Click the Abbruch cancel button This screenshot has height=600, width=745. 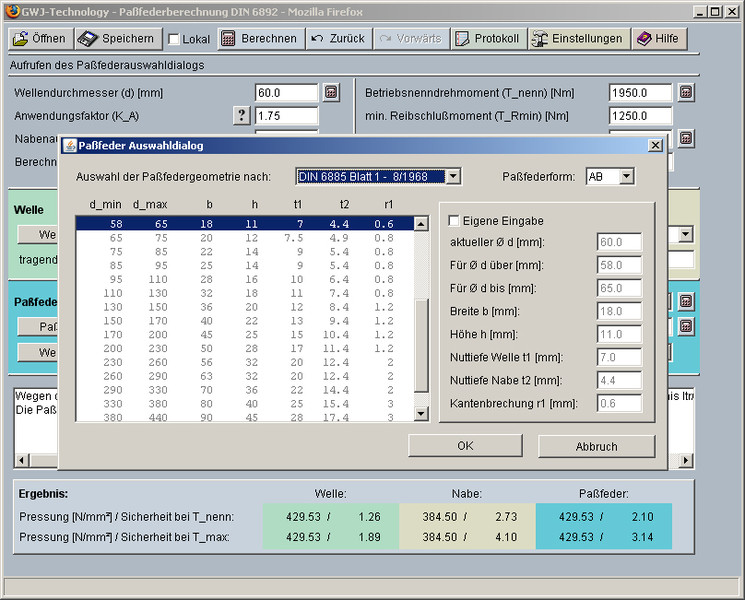596,446
